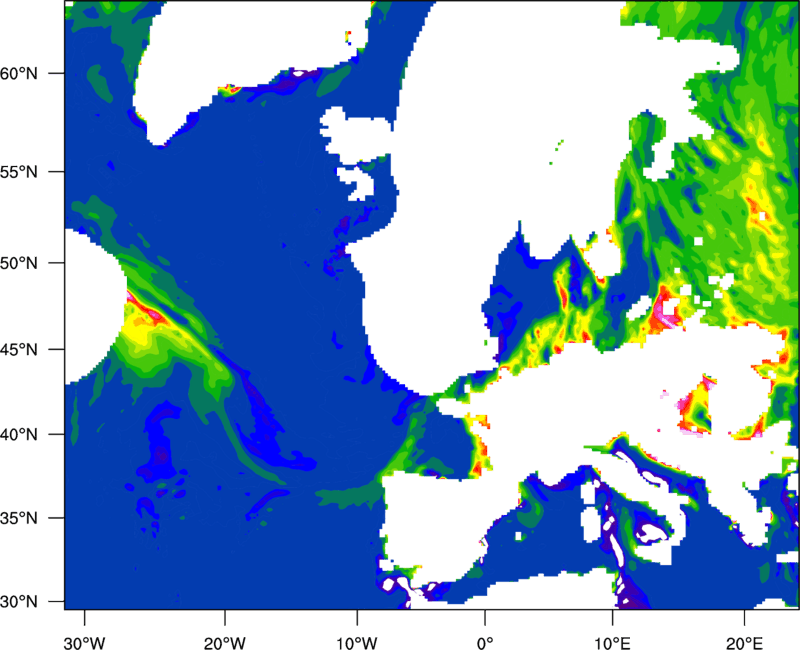
Task: Click the 60°N latitude label
Action: [26, 74]
